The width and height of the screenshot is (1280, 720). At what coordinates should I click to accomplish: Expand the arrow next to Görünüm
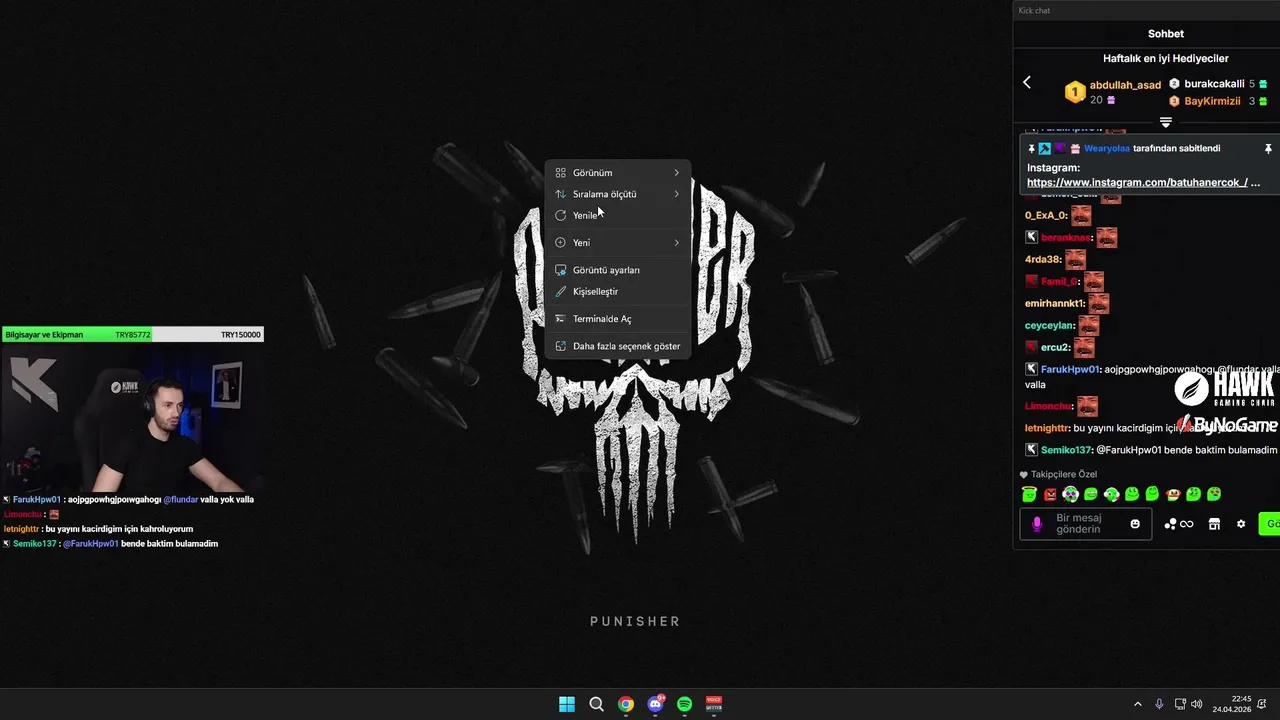point(676,173)
